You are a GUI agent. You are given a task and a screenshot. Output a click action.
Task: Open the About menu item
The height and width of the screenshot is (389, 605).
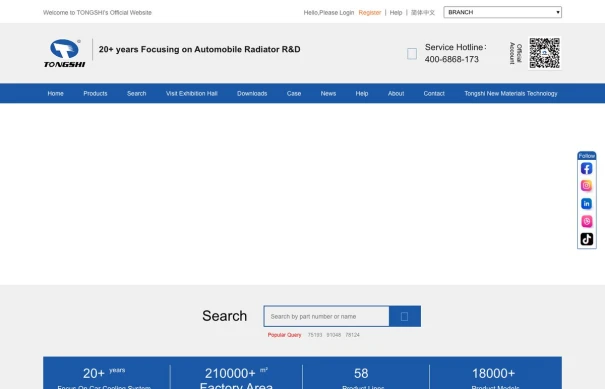click(396, 93)
